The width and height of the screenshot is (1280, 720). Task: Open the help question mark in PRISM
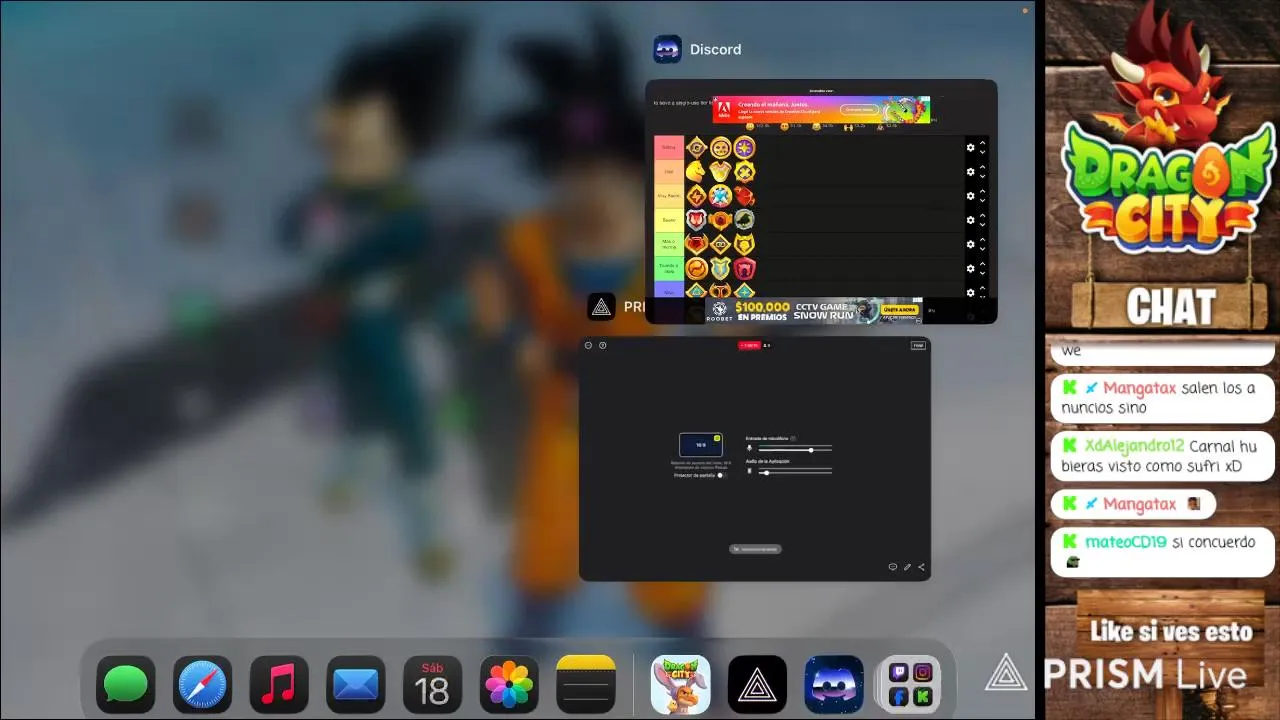pyautogui.click(x=603, y=345)
